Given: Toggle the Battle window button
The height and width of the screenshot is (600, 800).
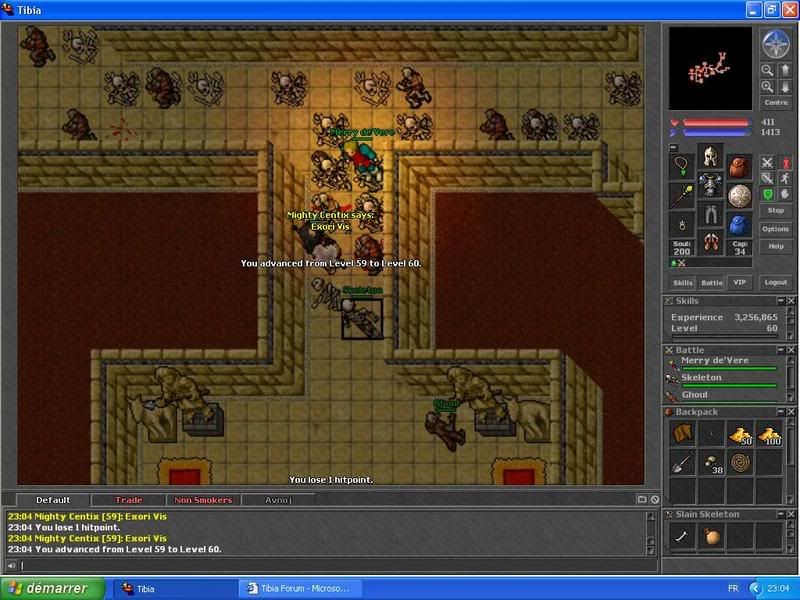Looking at the screenshot, I should tap(711, 283).
